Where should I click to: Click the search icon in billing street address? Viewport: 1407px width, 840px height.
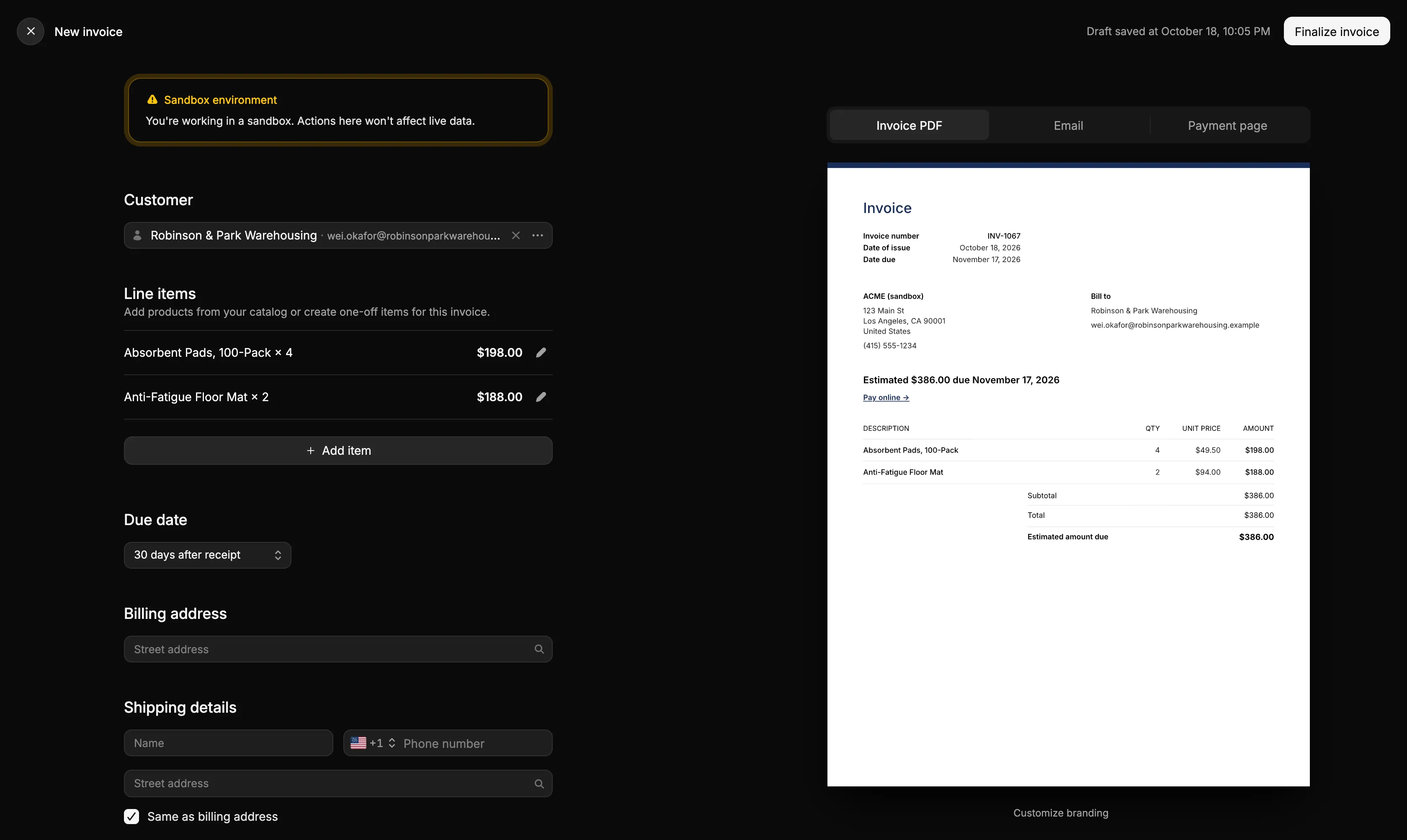[x=539, y=649]
